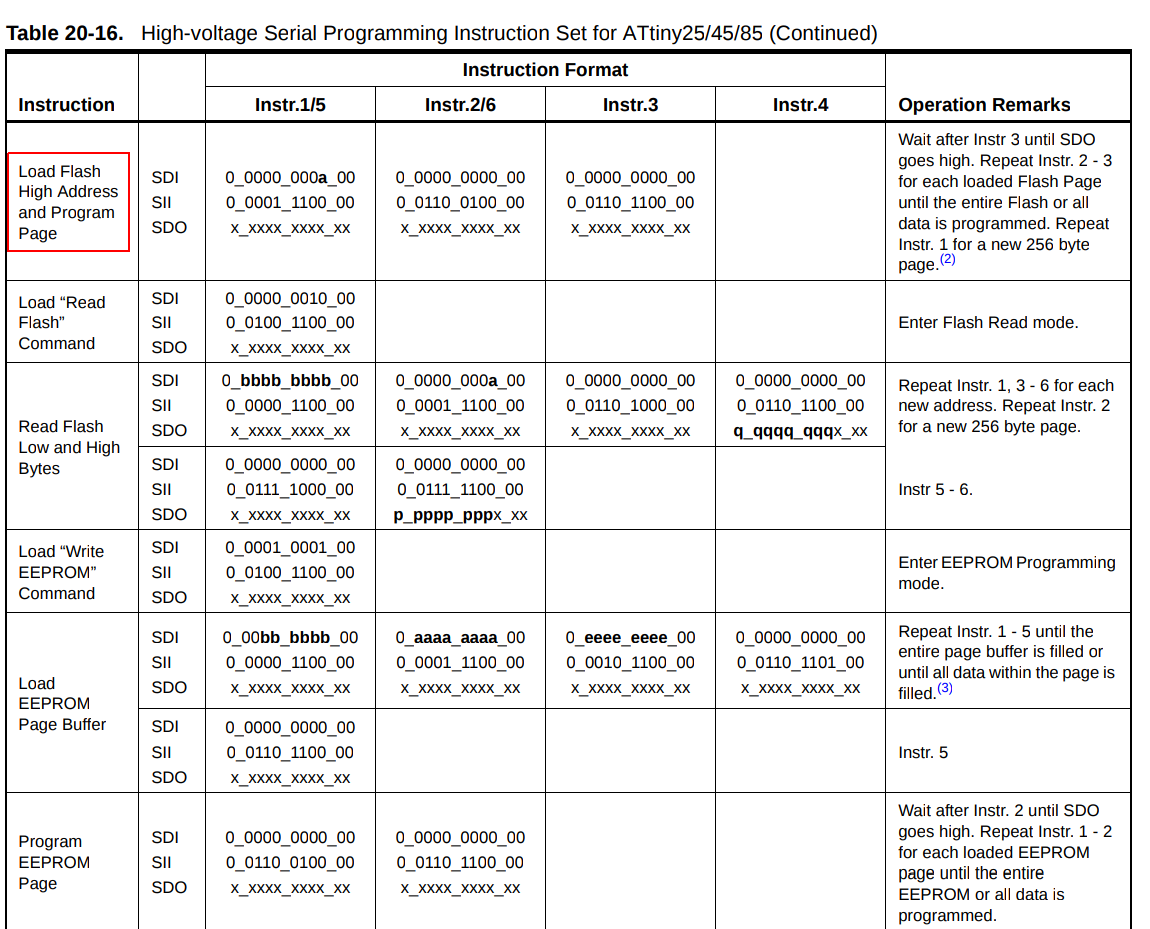
Task: Click '0_0110_0100_00' in Program EEPROM Page row
Action: 290,862
